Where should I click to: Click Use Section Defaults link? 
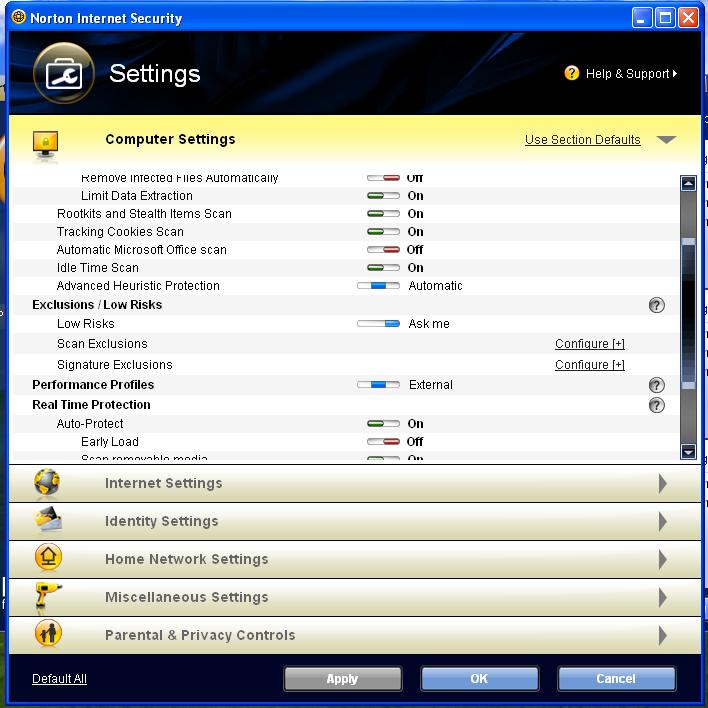coord(582,140)
